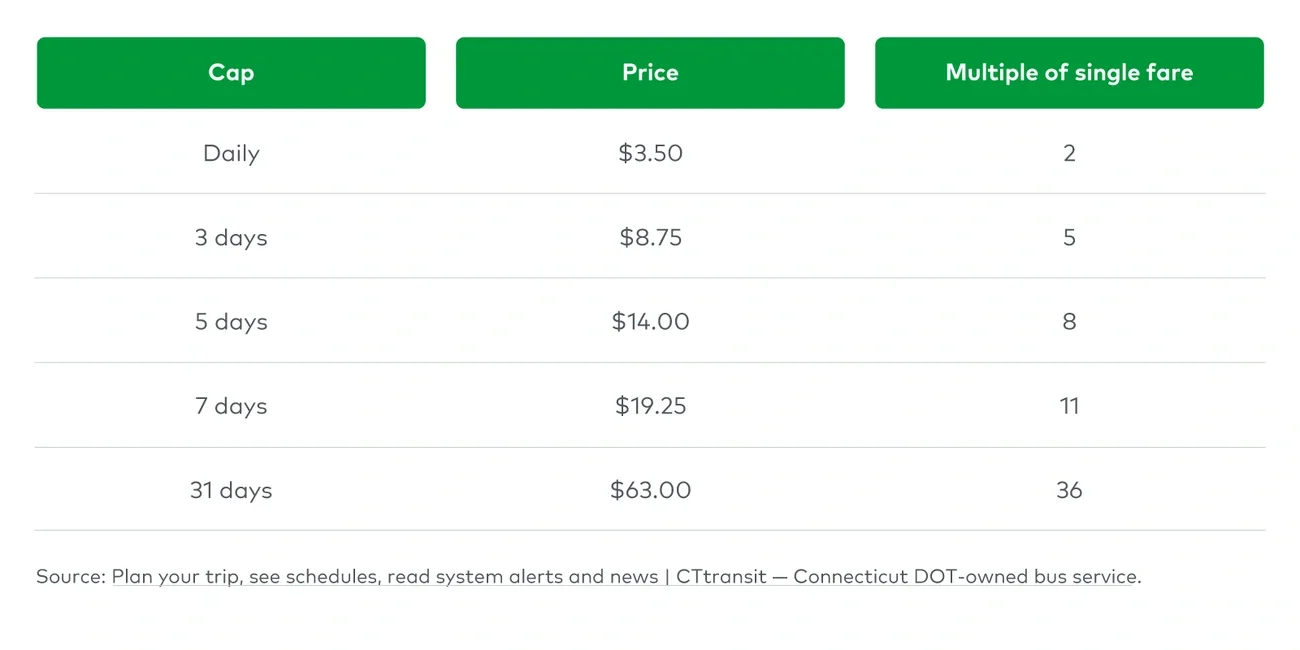
Task: Click the Price column header
Action: point(650,73)
